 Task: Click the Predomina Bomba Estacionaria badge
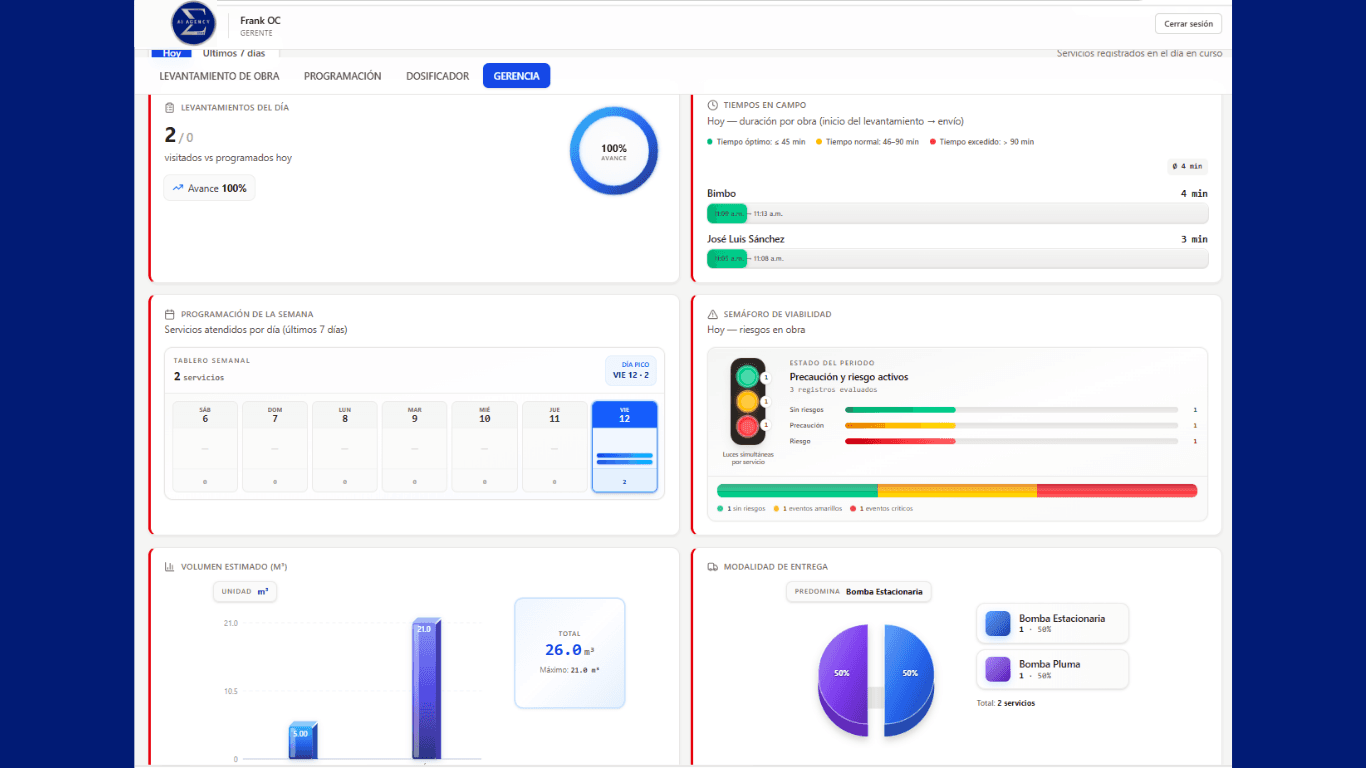coord(859,591)
